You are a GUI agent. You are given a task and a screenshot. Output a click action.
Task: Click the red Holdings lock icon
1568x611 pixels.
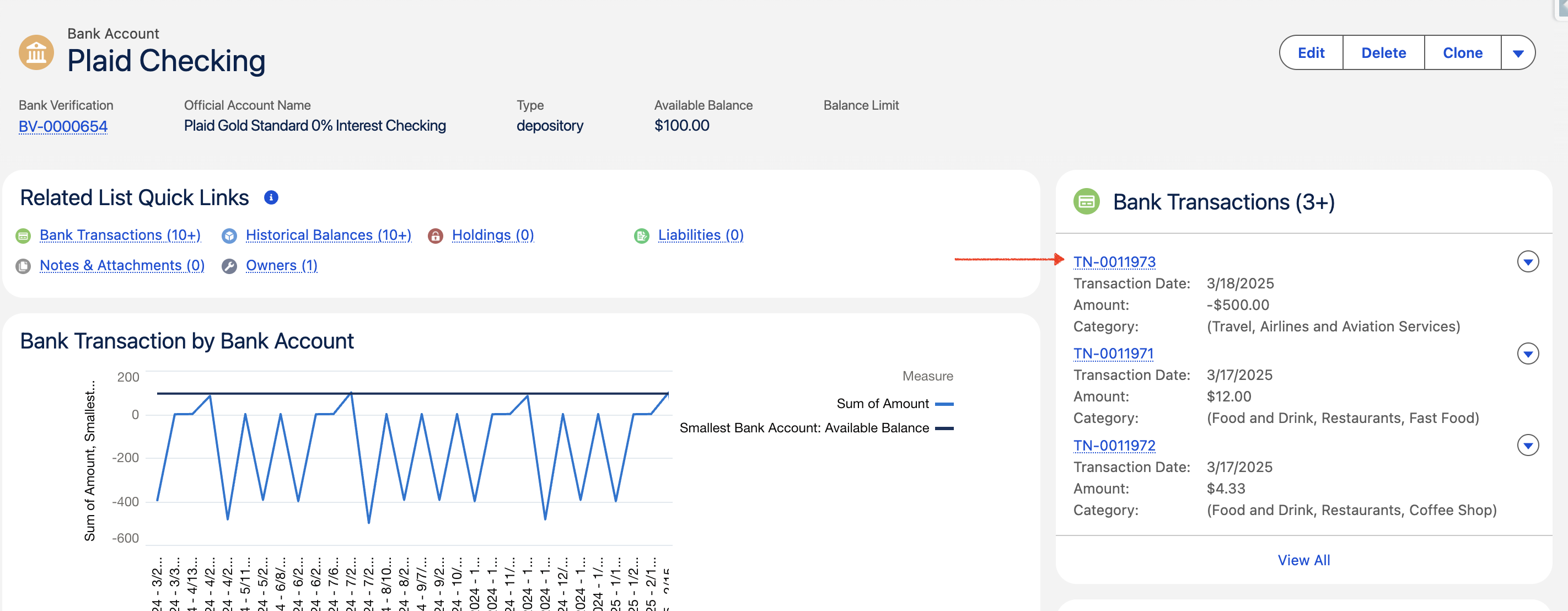click(x=435, y=235)
